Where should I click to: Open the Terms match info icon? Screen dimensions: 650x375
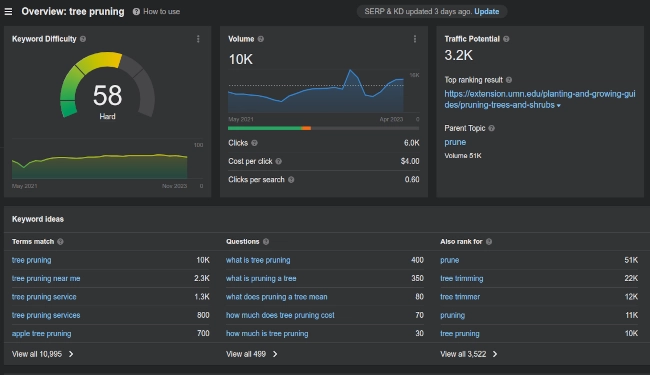(61, 242)
